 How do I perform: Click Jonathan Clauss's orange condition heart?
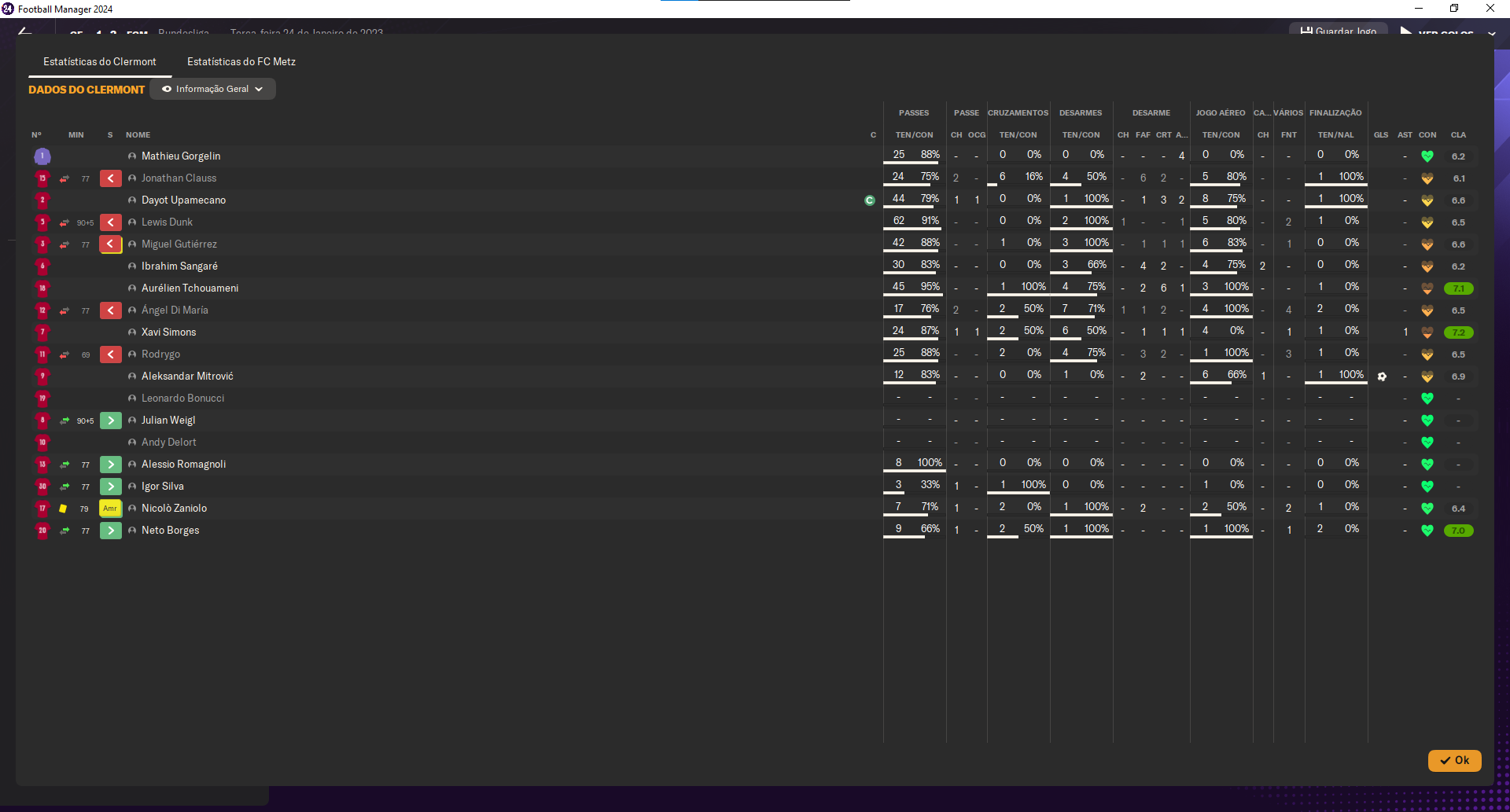pyautogui.click(x=1427, y=178)
